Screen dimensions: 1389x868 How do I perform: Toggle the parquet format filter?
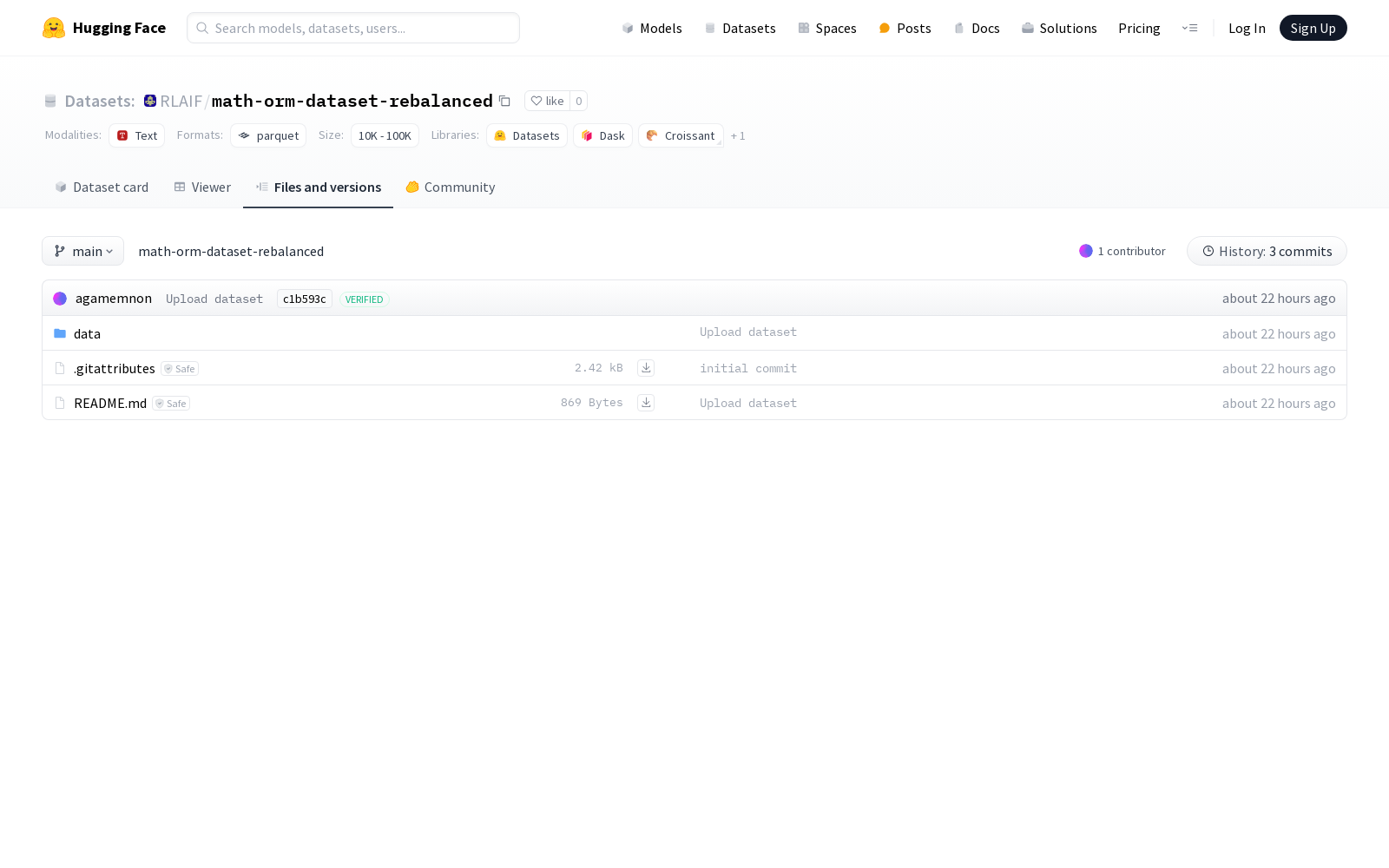coord(268,135)
